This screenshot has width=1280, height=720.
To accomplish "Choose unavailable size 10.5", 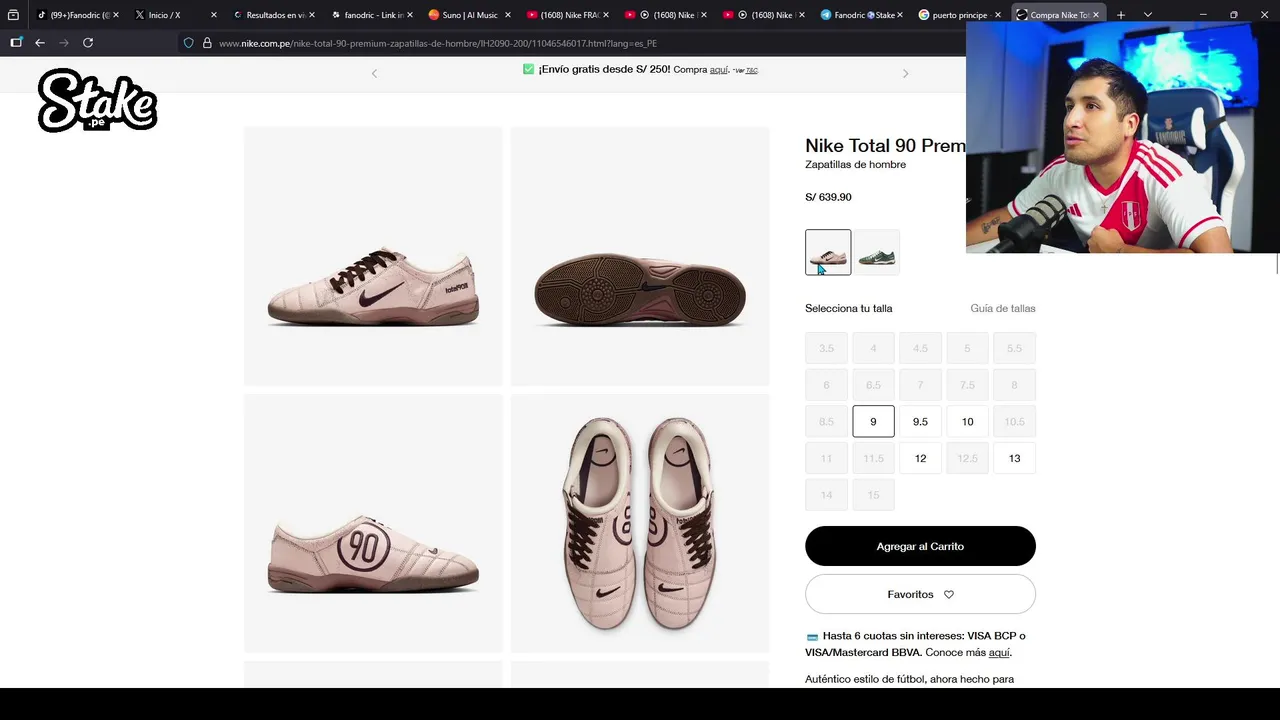I will [1014, 421].
